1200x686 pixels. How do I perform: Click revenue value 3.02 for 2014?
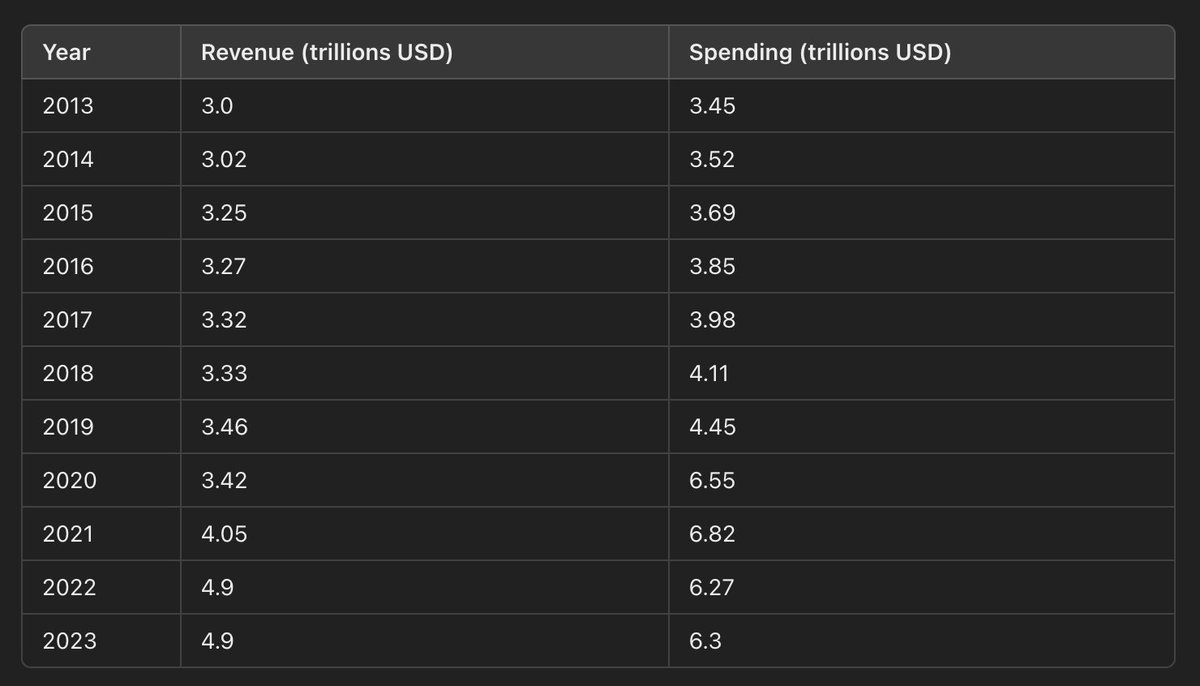click(223, 159)
